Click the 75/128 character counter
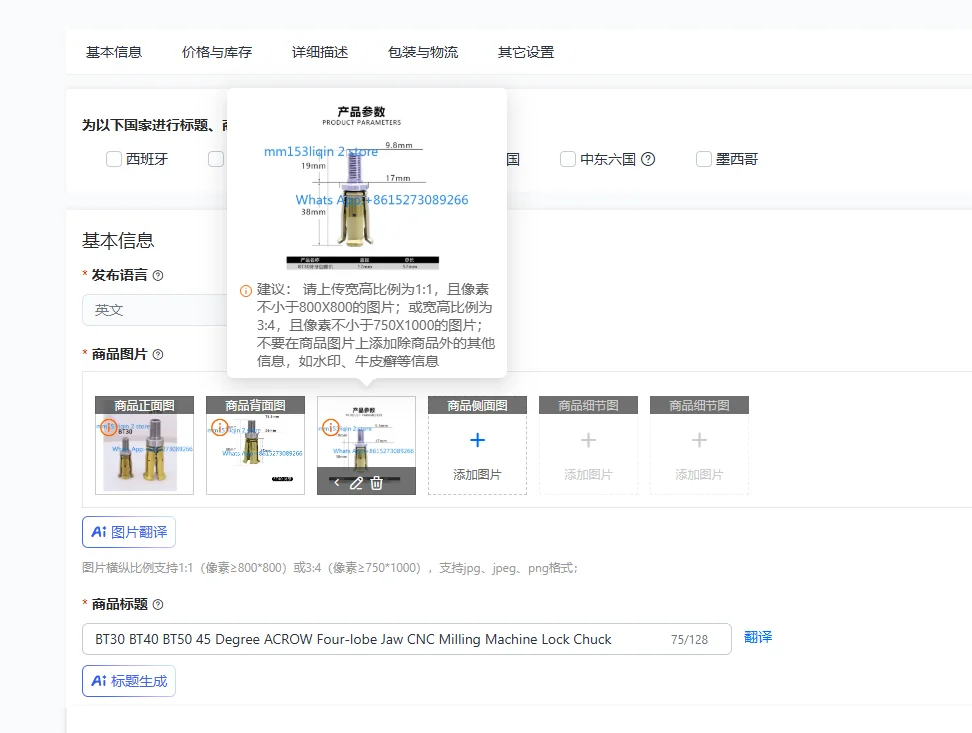Screen dimensions: 972x733 pyautogui.click(x=689, y=639)
